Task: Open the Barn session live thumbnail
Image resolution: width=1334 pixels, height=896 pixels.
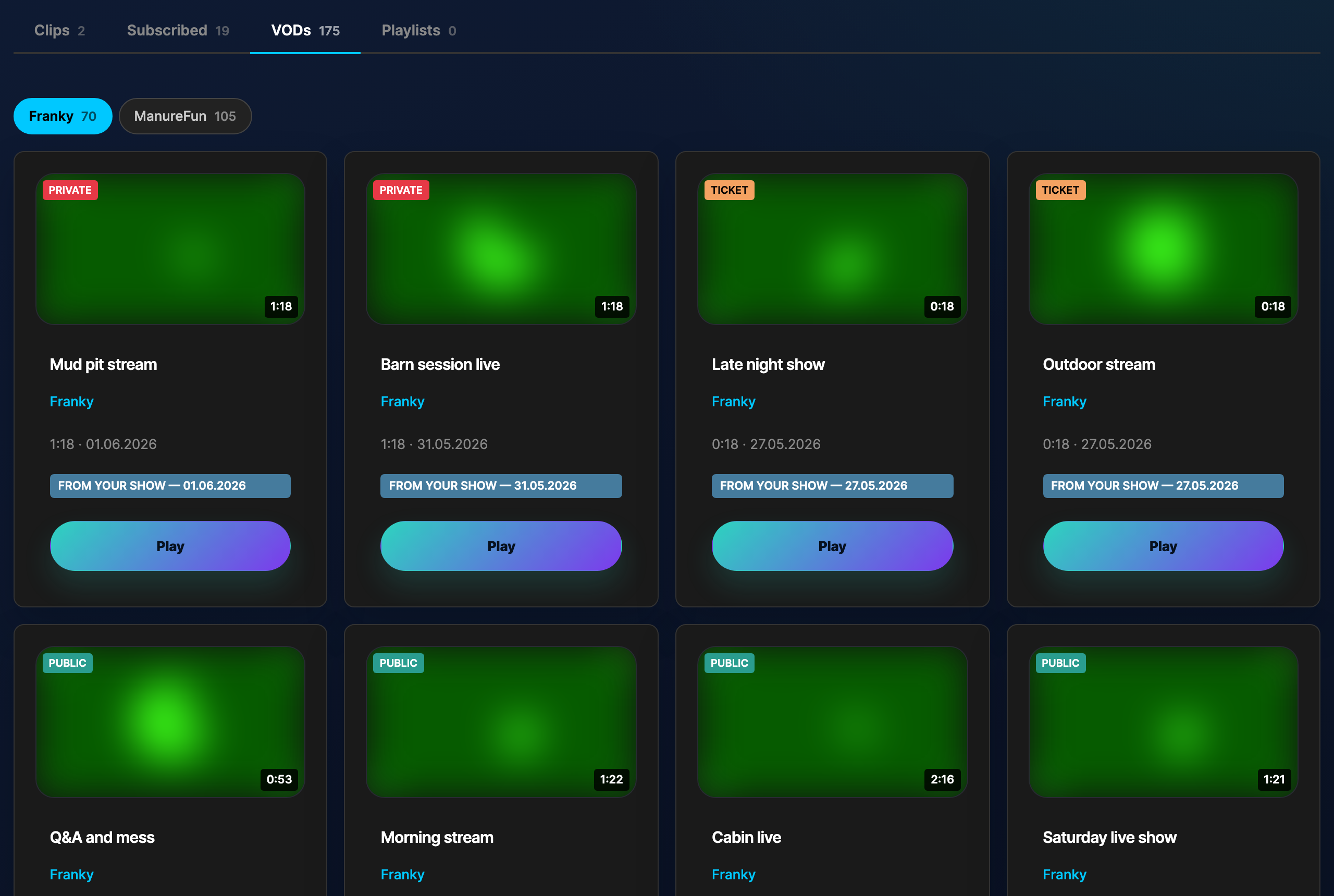Action: click(x=501, y=249)
